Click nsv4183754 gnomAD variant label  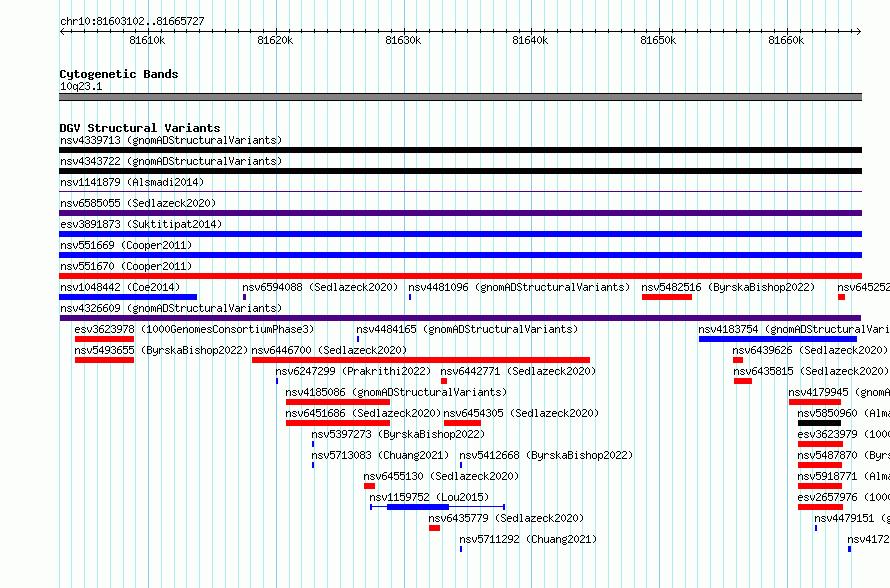pyautogui.click(x=794, y=329)
